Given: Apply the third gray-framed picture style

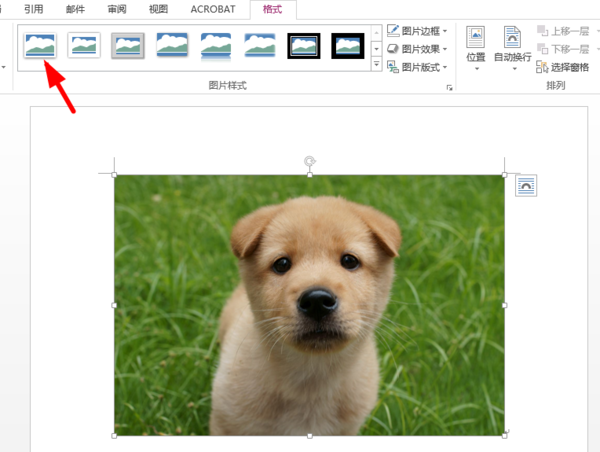Looking at the screenshot, I should point(128,45).
